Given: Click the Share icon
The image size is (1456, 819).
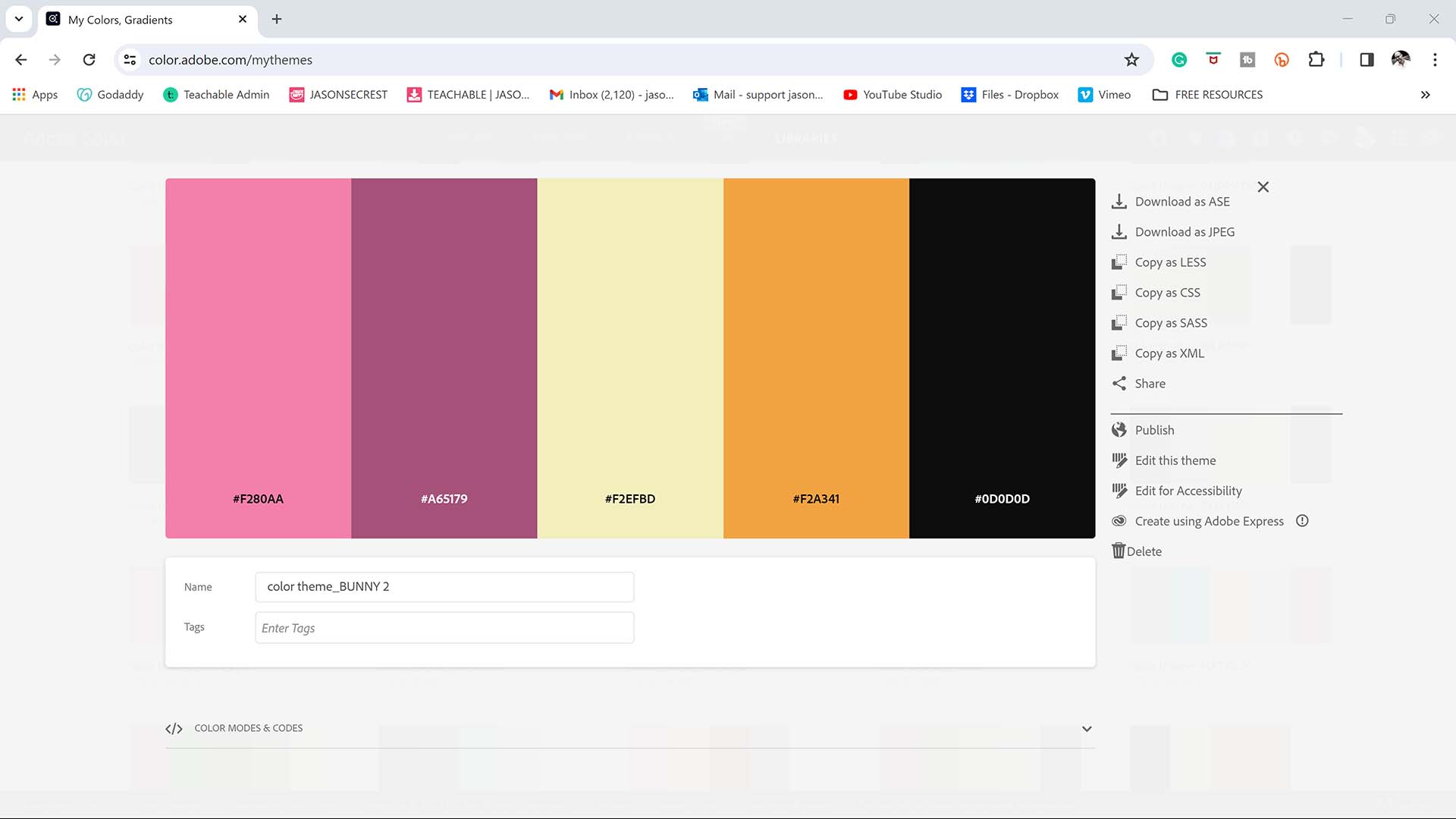Looking at the screenshot, I should pyautogui.click(x=1119, y=384).
